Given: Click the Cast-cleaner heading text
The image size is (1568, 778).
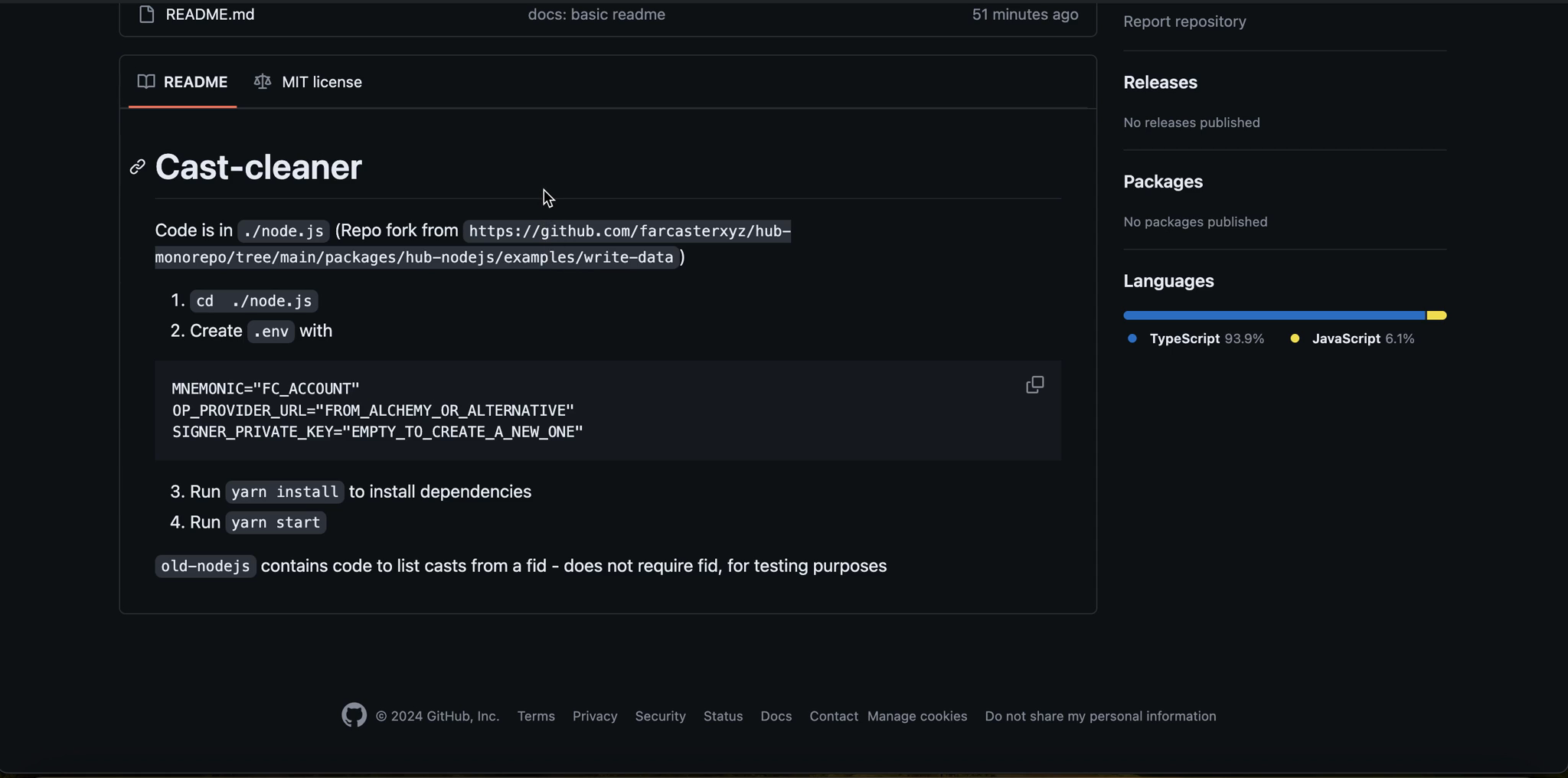Looking at the screenshot, I should tap(258, 167).
